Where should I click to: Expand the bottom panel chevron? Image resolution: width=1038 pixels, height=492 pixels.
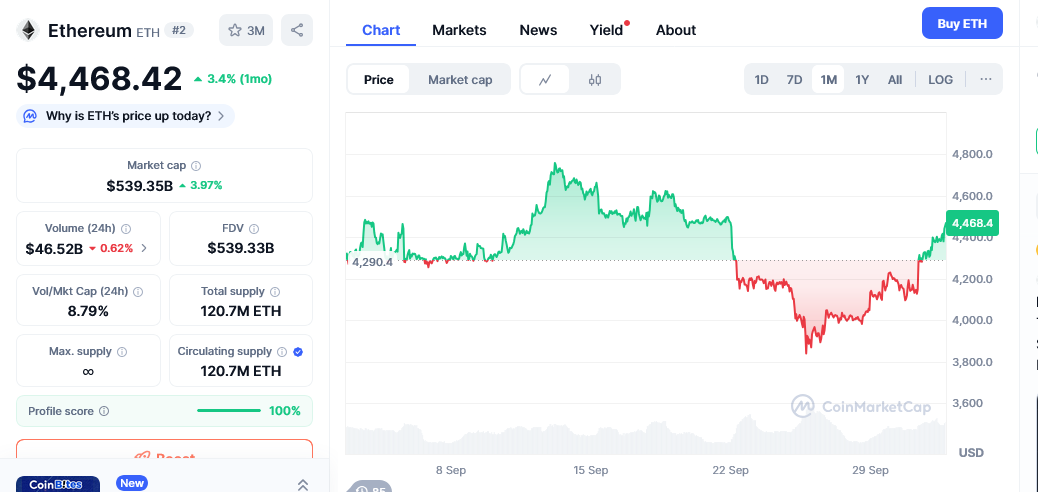pyautogui.click(x=303, y=484)
